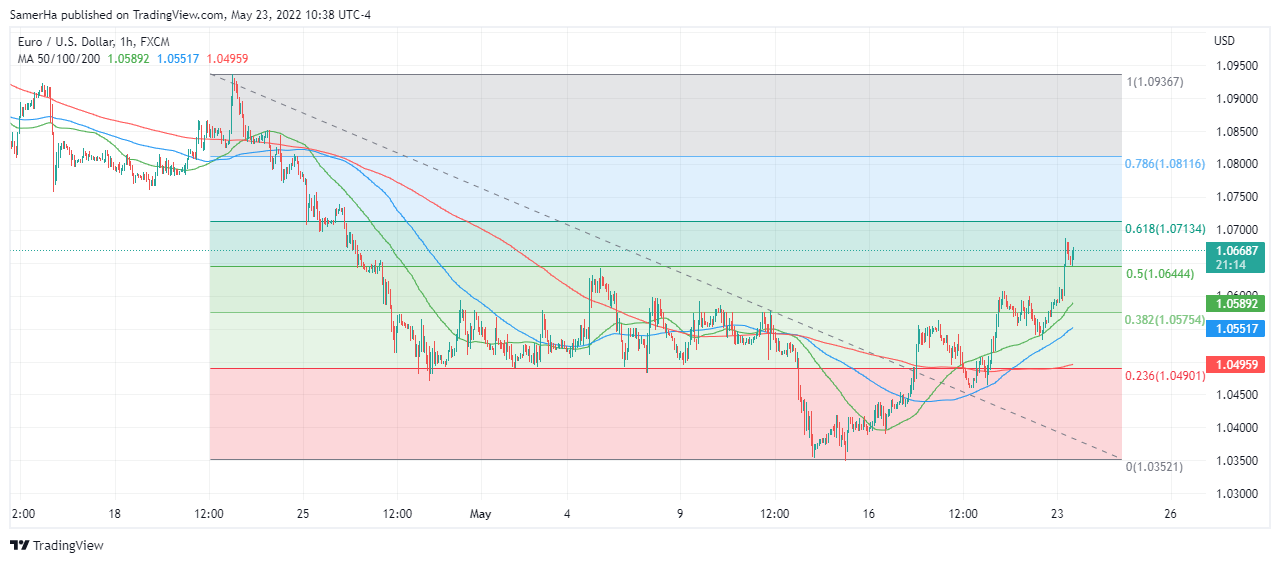The width and height of the screenshot is (1280, 563).
Task: Select the 0.382(1.05754) retracement label
Action: [1165, 320]
